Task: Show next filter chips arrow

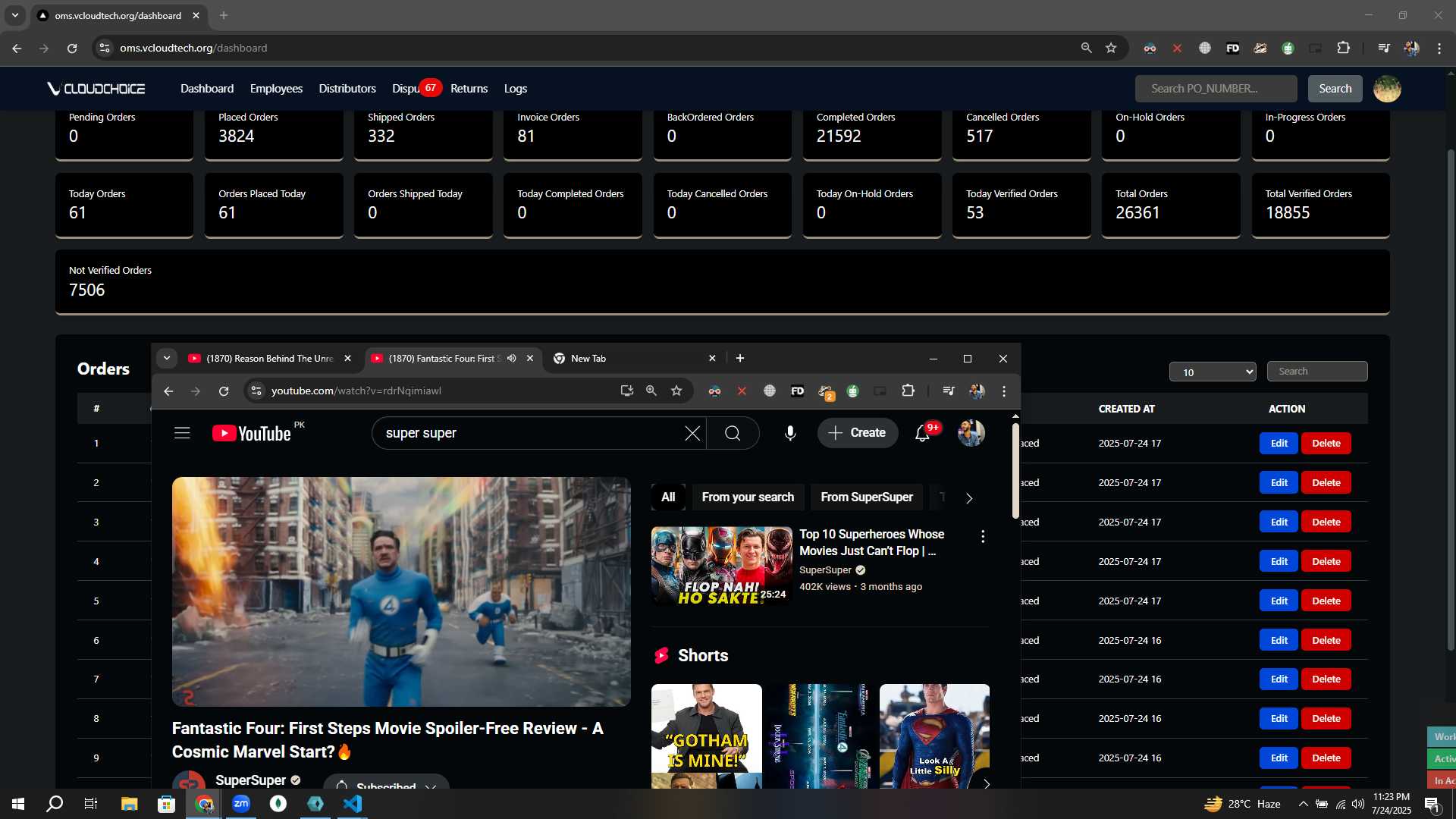Action: [x=968, y=498]
